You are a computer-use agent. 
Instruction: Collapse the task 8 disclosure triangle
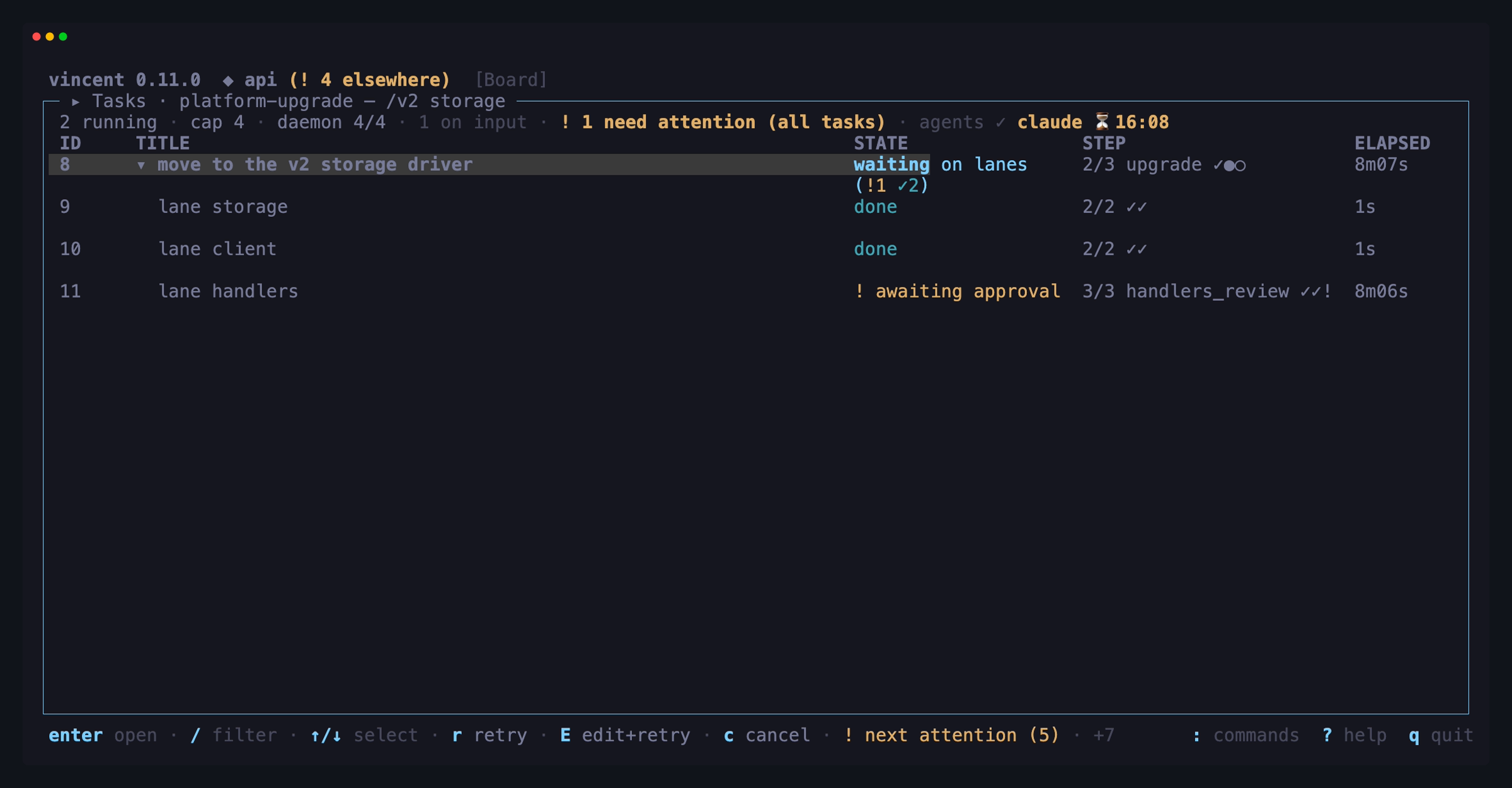tap(141, 166)
